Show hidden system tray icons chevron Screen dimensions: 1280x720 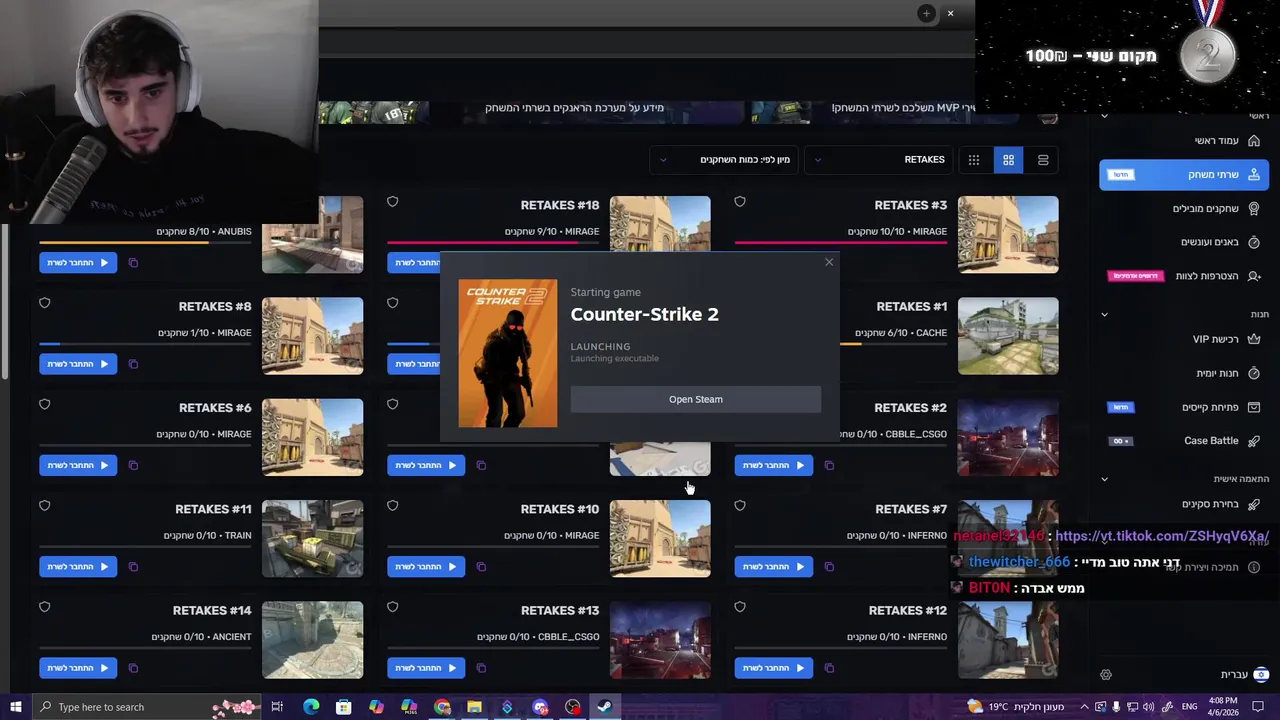point(1084,707)
